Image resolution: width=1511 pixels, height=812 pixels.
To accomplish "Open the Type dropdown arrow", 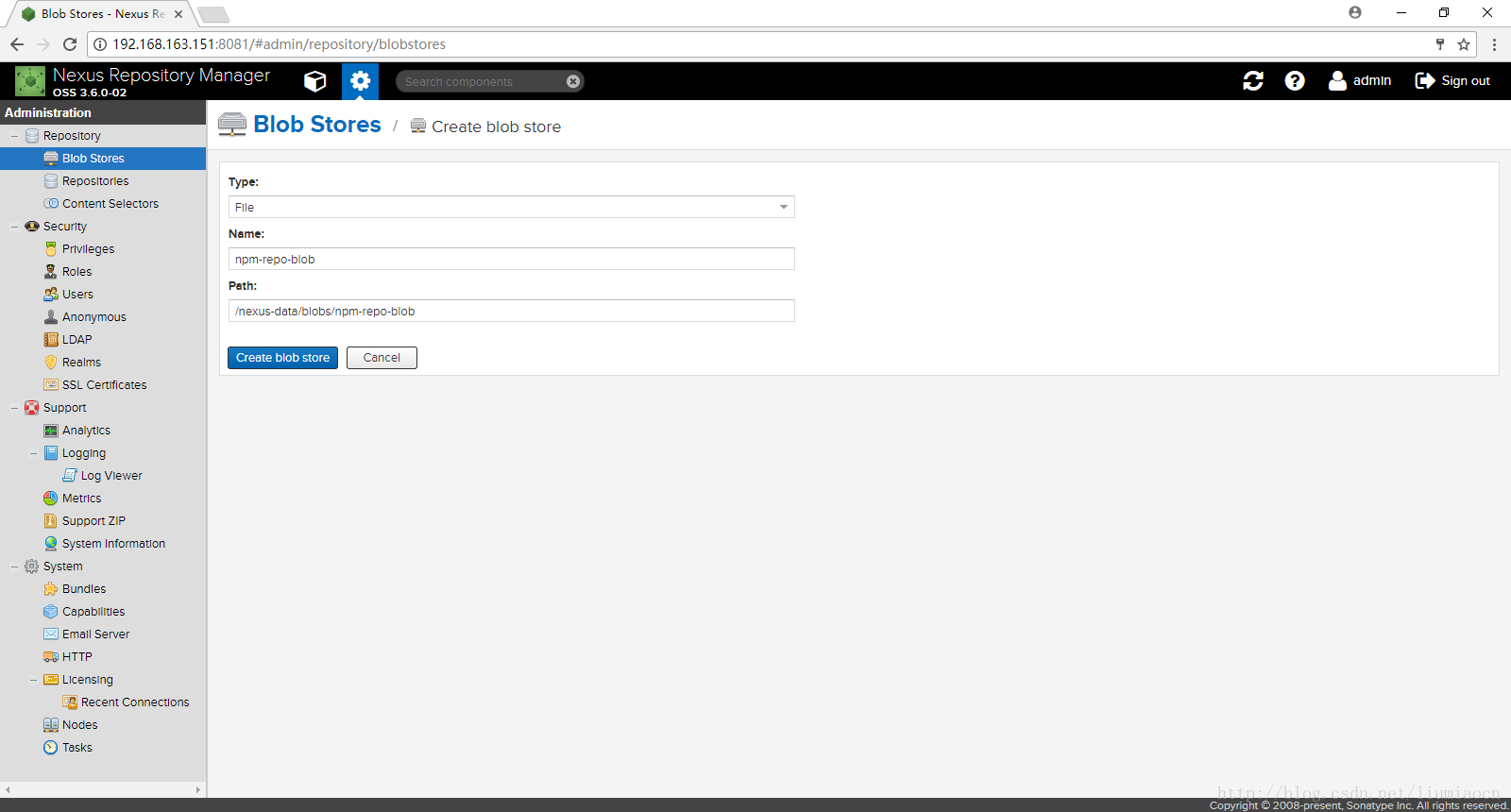I will click(x=784, y=207).
